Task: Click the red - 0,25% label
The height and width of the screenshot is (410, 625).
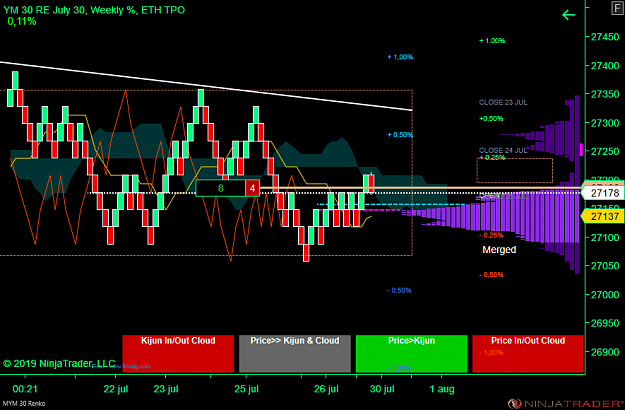Action: pyautogui.click(x=491, y=235)
